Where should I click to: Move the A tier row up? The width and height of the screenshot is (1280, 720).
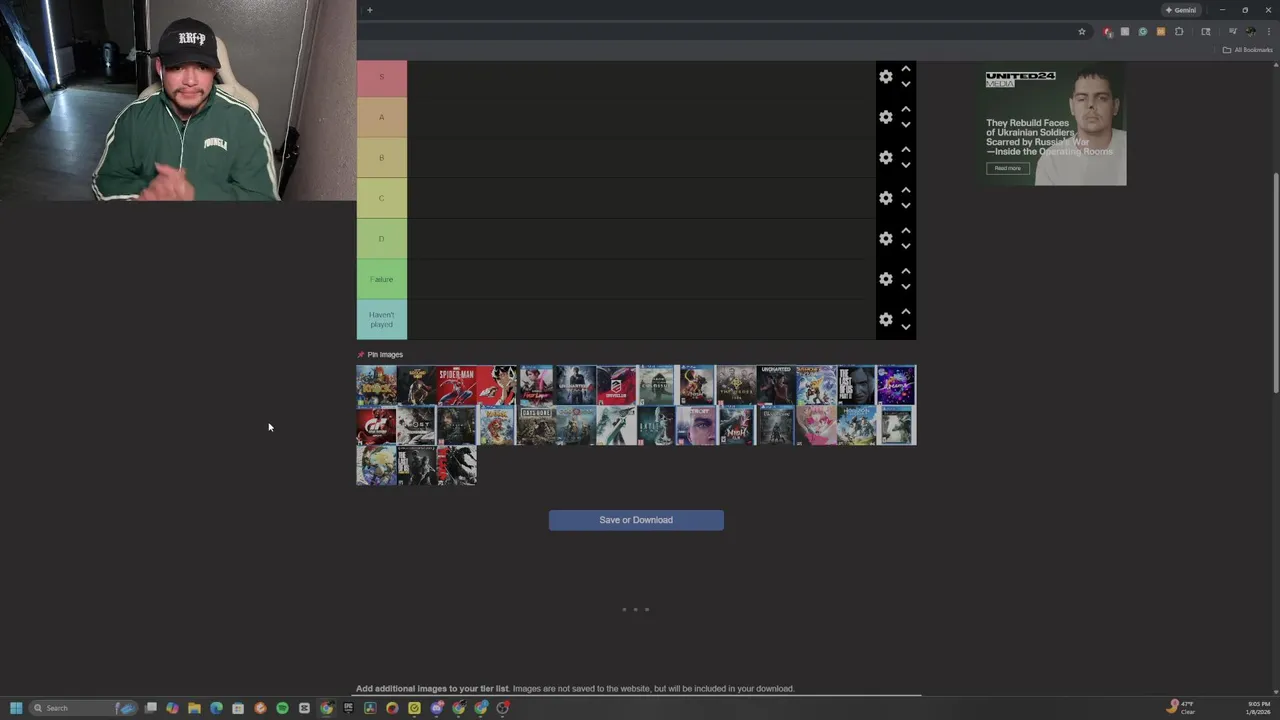906,109
